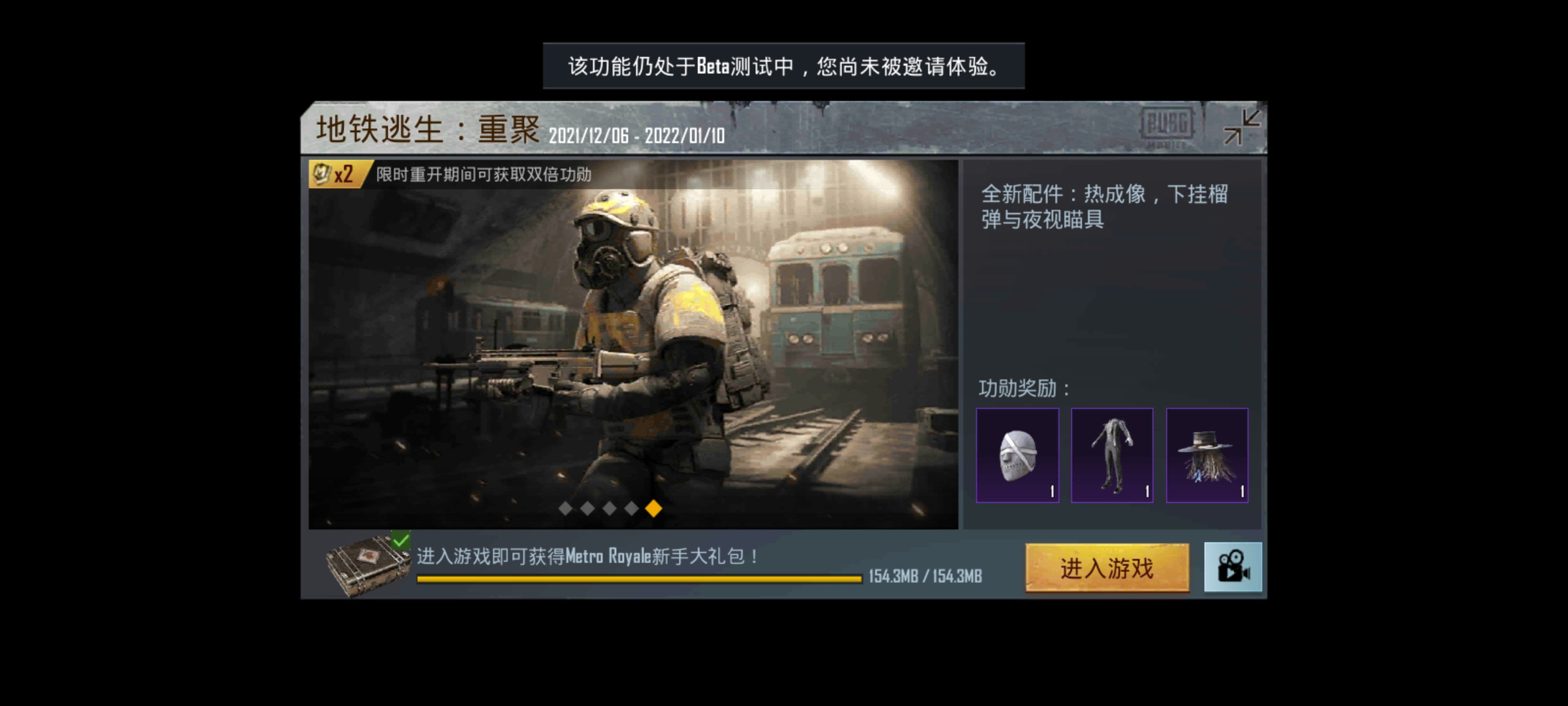This screenshot has width=1568, height=706.
Task: Select the second banner page dot
Action: tap(587, 508)
